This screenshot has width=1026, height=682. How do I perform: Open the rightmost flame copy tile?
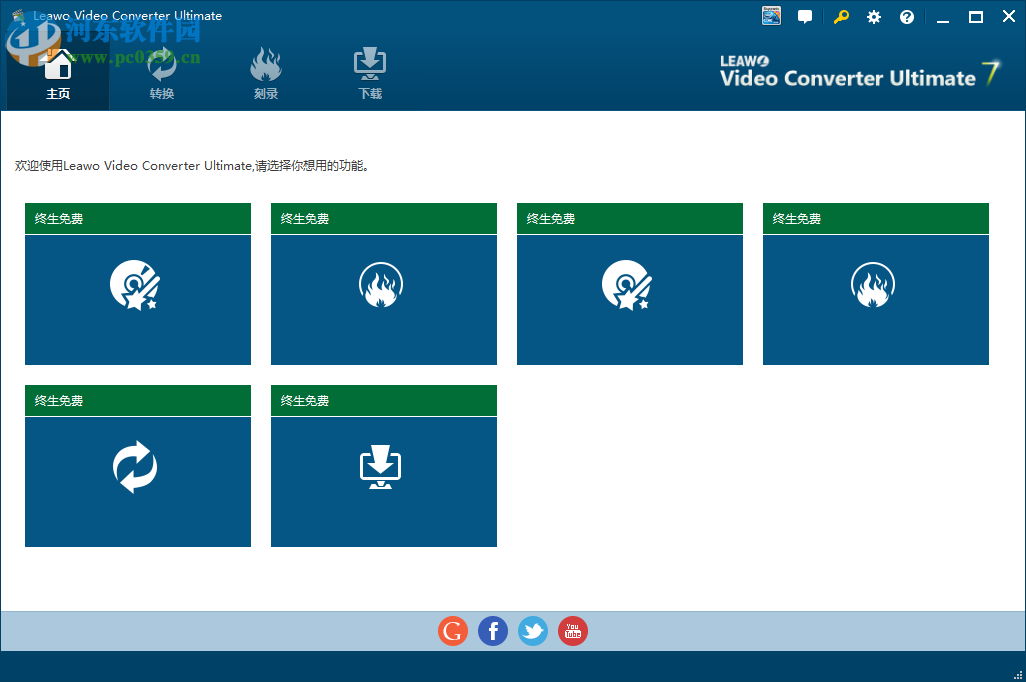875,297
